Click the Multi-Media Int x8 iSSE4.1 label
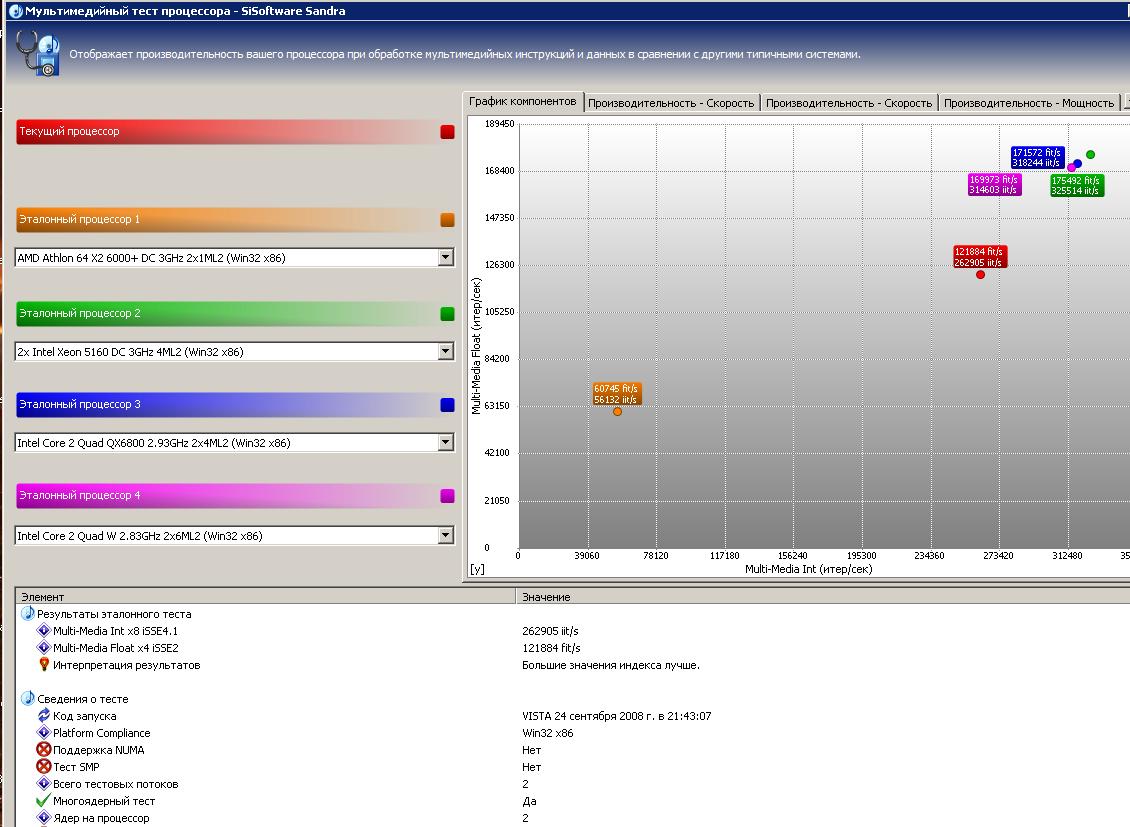1130x827 pixels. [115, 631]
